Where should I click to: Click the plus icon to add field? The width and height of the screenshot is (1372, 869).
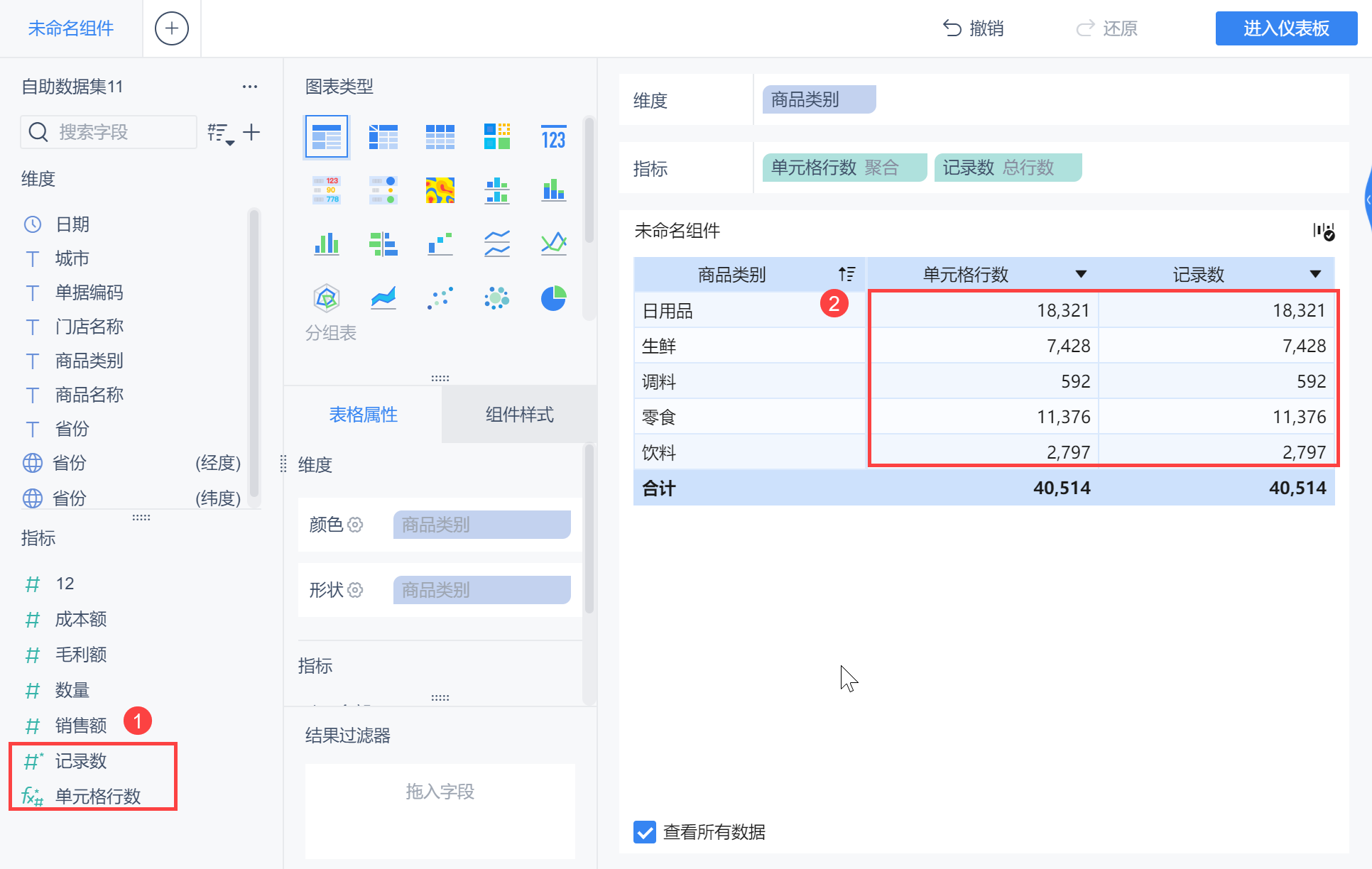pos(251,132)
